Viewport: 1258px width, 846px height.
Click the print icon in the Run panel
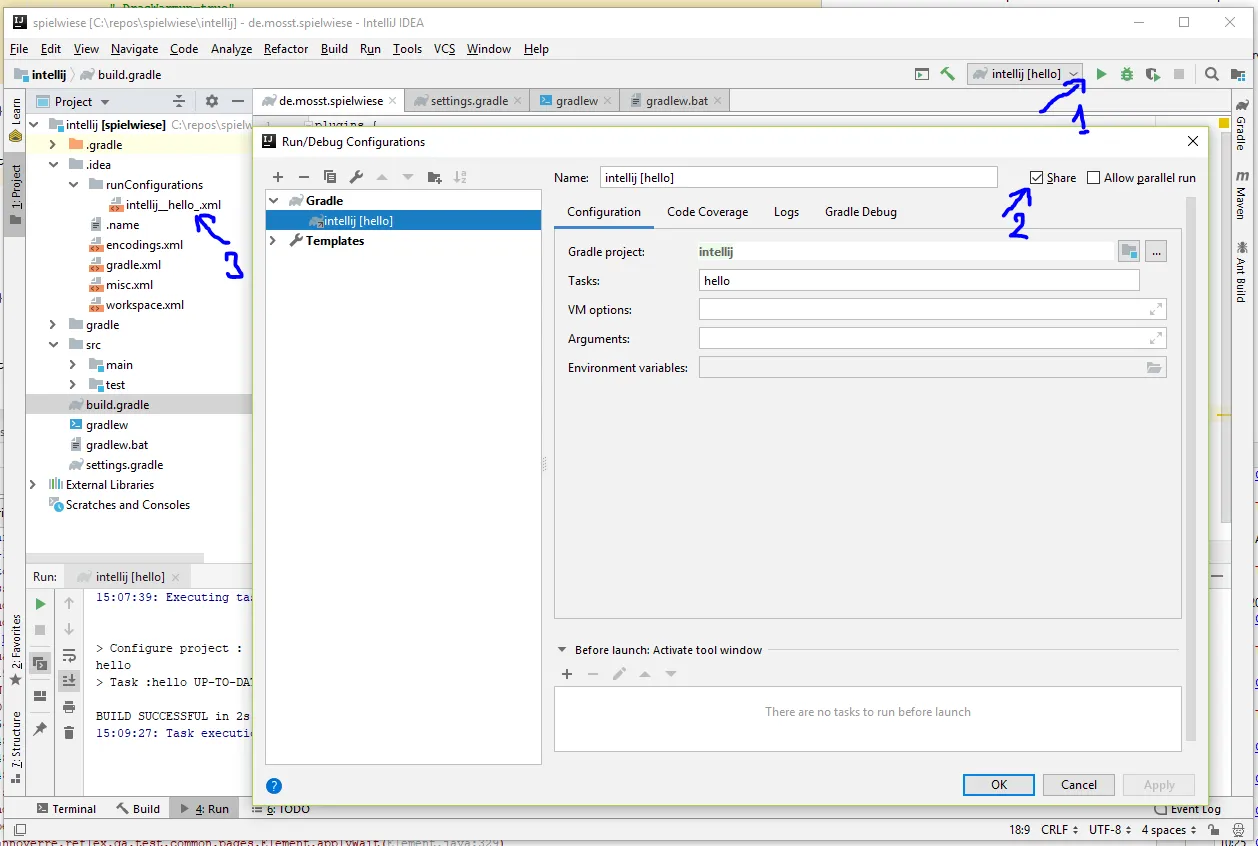(69, 707)
